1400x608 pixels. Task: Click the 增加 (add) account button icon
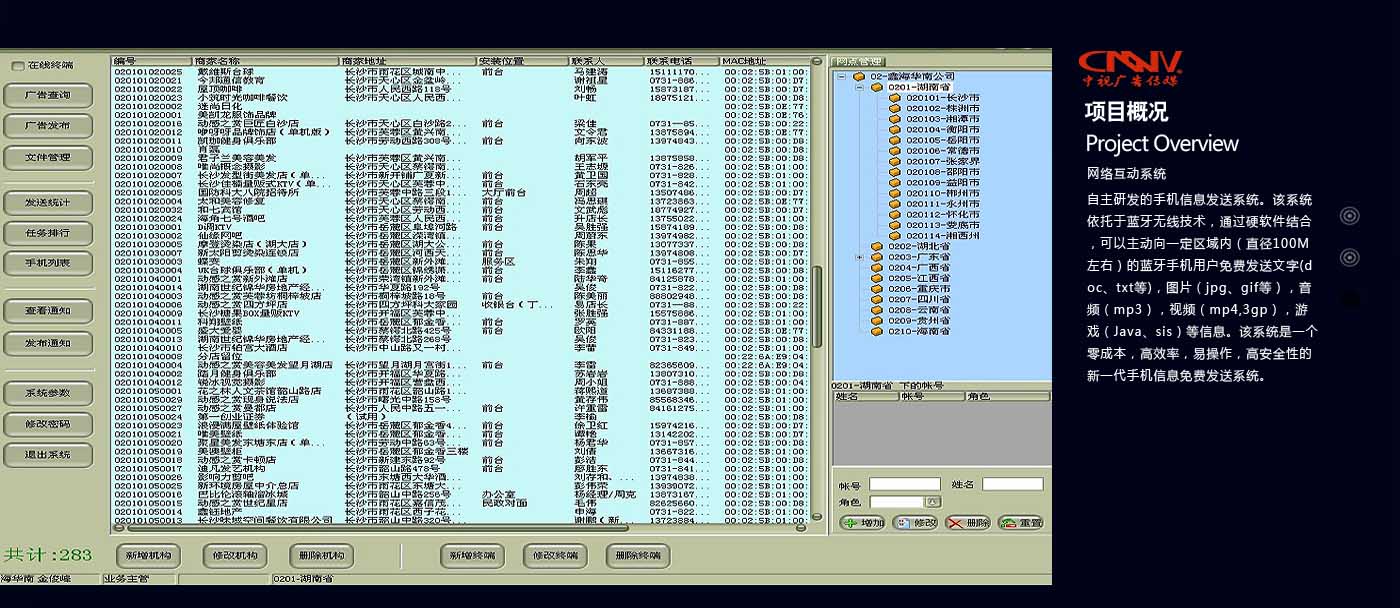(x=850, y=523)
